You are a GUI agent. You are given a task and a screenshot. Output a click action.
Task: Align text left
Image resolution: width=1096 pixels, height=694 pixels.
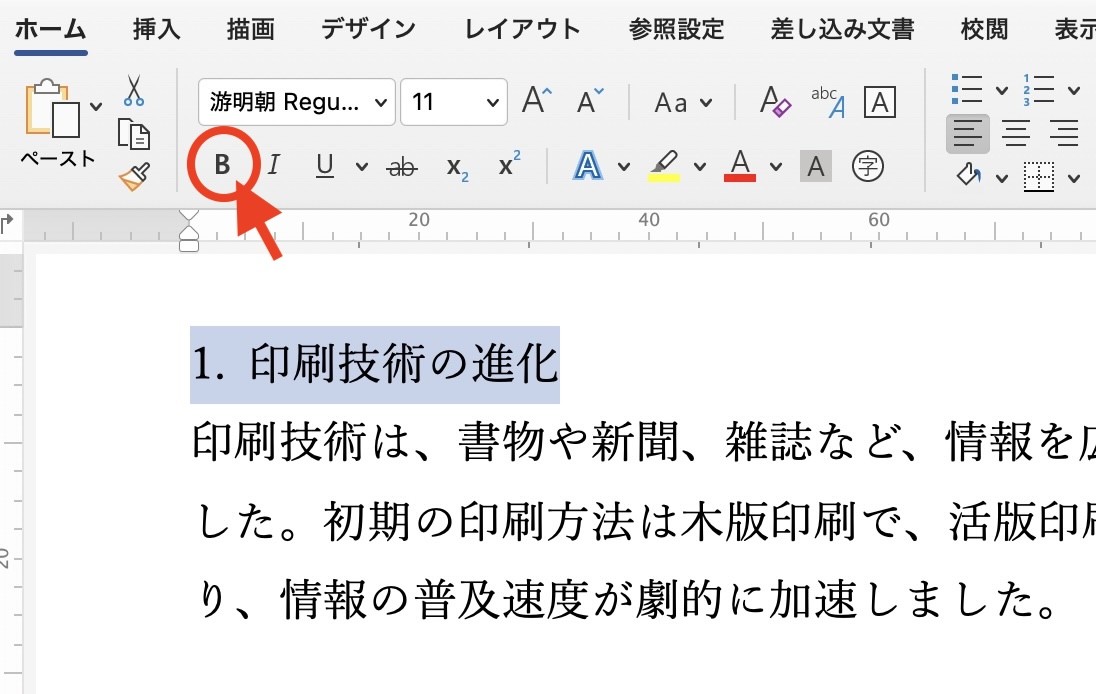[x=968, y=133]
